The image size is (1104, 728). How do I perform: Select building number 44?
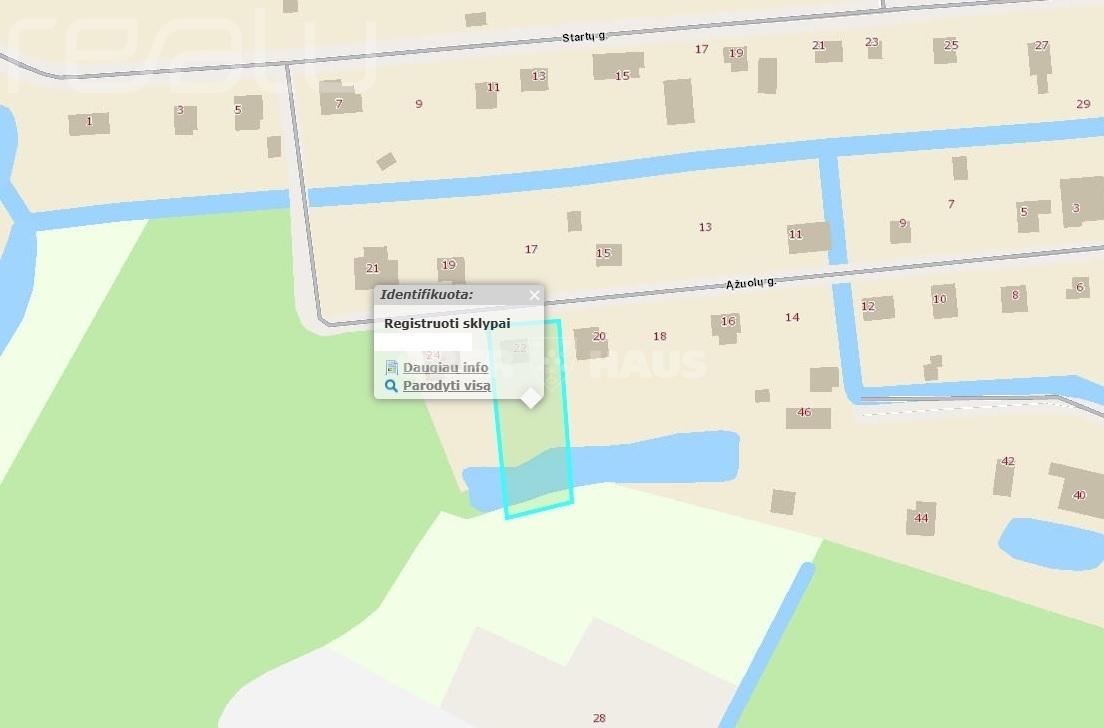point(921,518)
